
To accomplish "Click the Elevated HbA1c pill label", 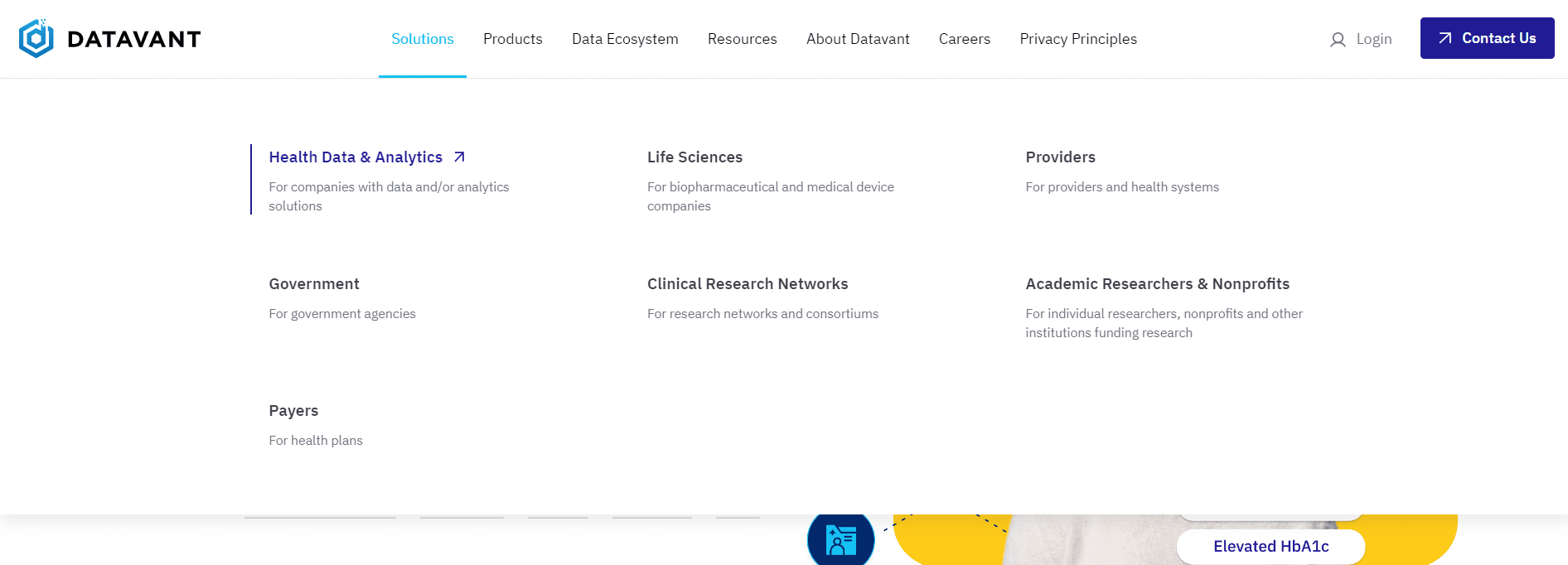I will pos(1270,547).
